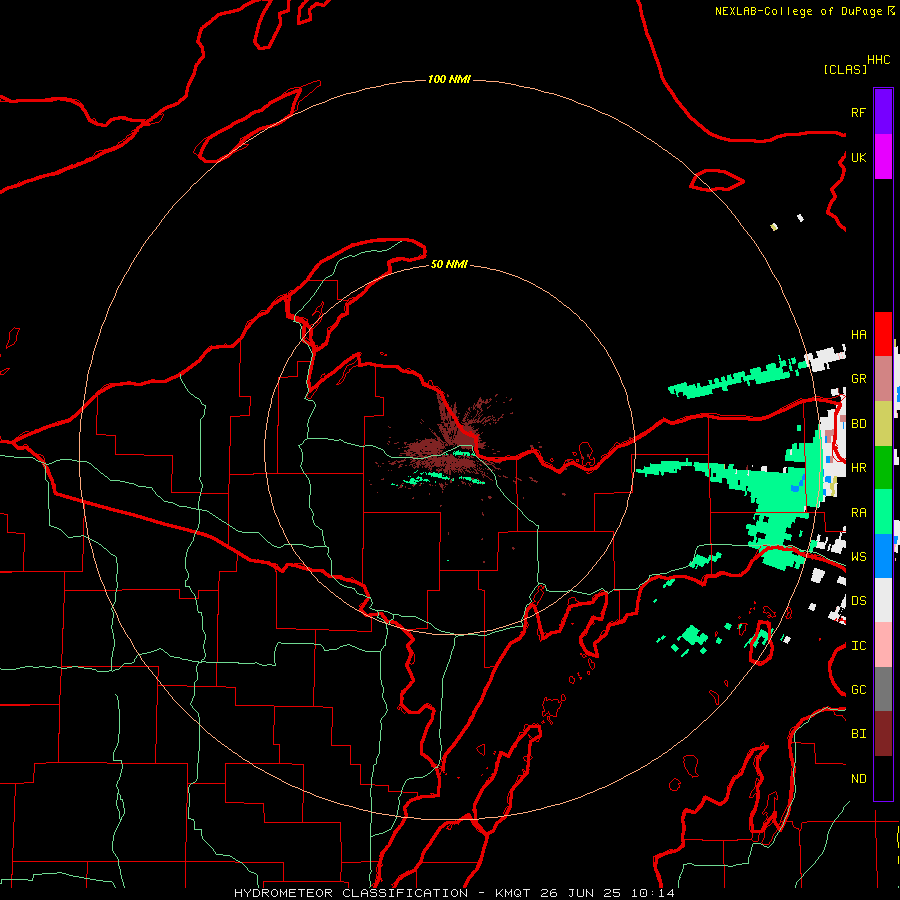
Task: Click the GR legend label
Action: coord(858,378)
